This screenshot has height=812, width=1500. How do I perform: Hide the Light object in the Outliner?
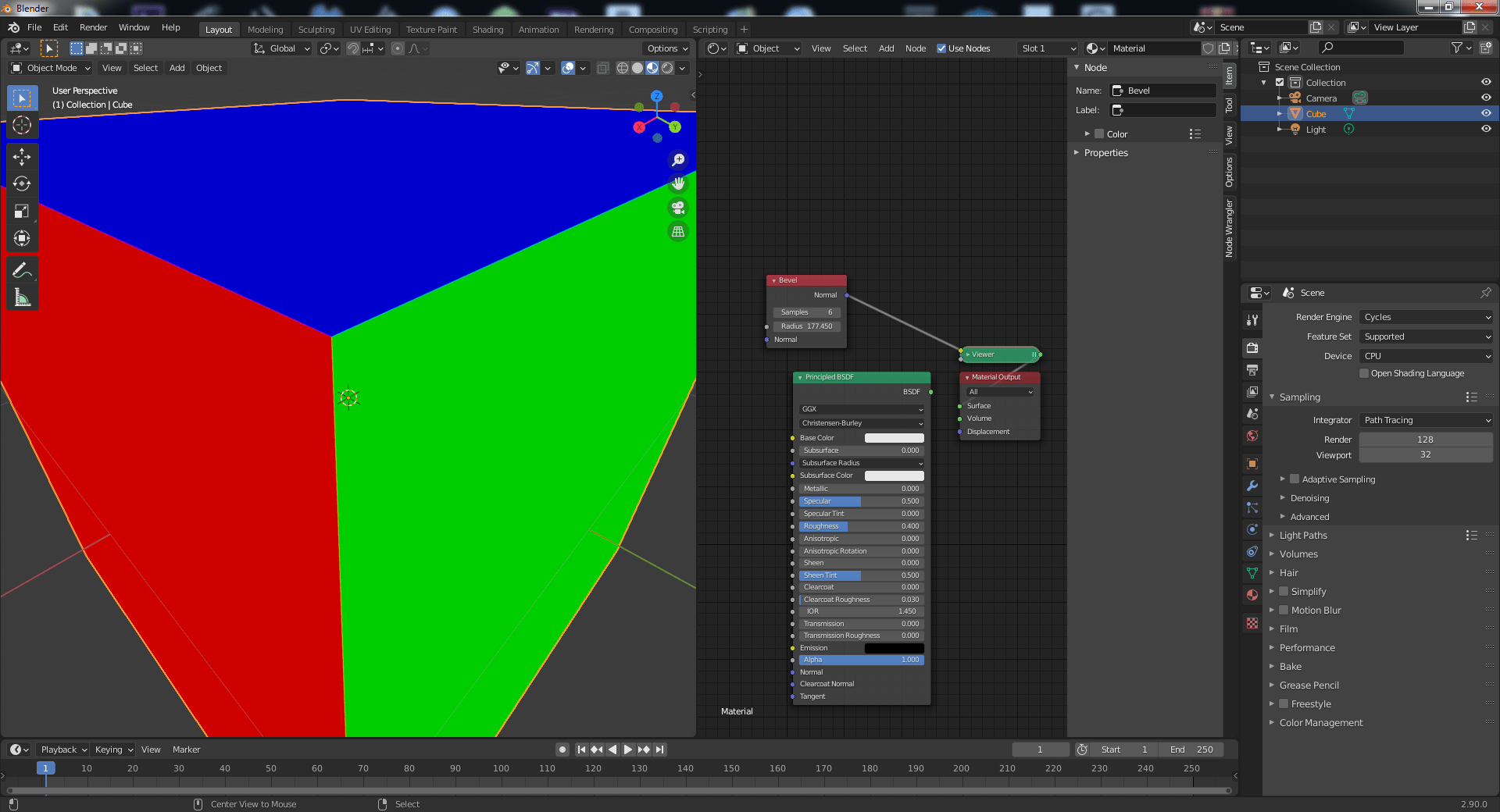click(x=1487, y=129)
